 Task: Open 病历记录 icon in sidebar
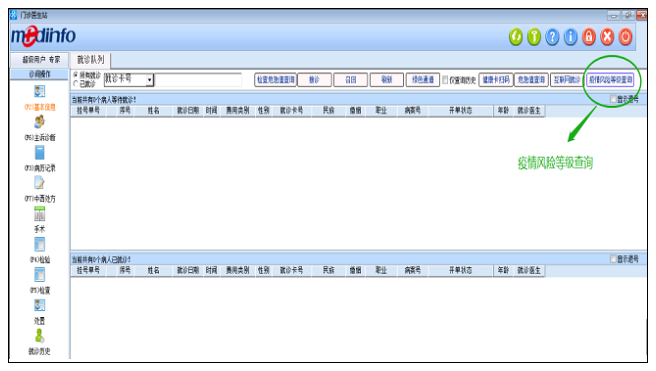[x=40, y=152]
